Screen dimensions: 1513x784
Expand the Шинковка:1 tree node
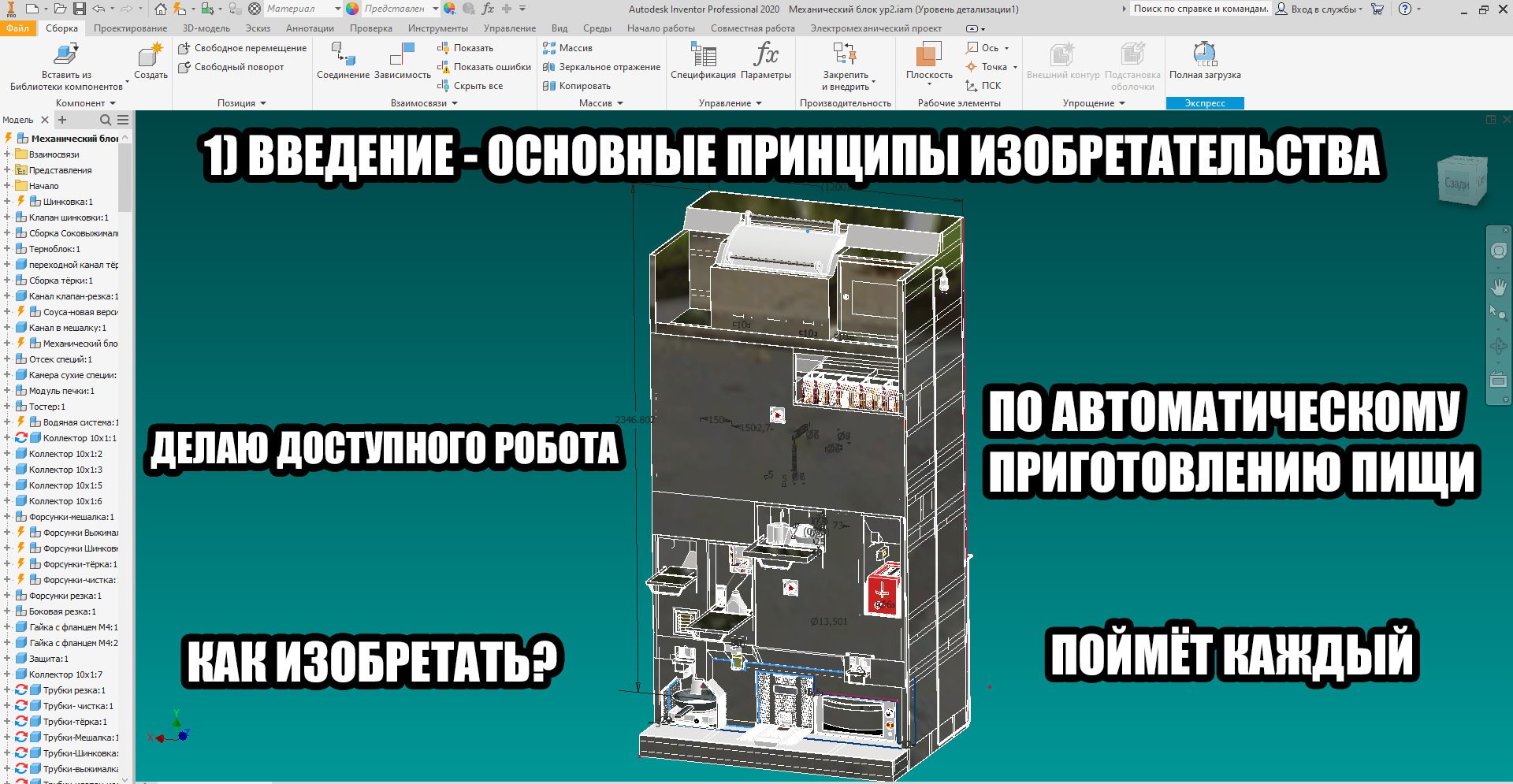click(x=7, y=202)
